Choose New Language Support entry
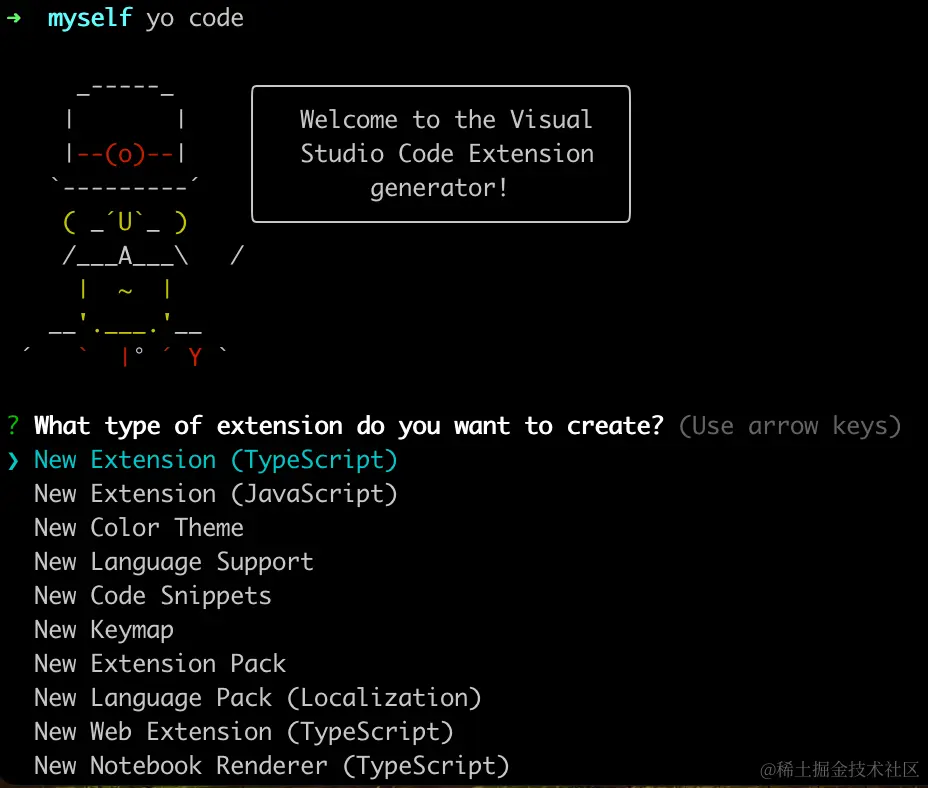Screen dimensions: 928x788 [x=173, y=562]
